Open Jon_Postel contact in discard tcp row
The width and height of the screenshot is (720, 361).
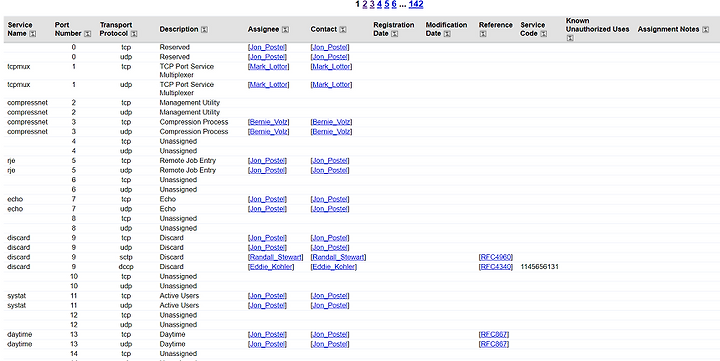tap(330, 238)
